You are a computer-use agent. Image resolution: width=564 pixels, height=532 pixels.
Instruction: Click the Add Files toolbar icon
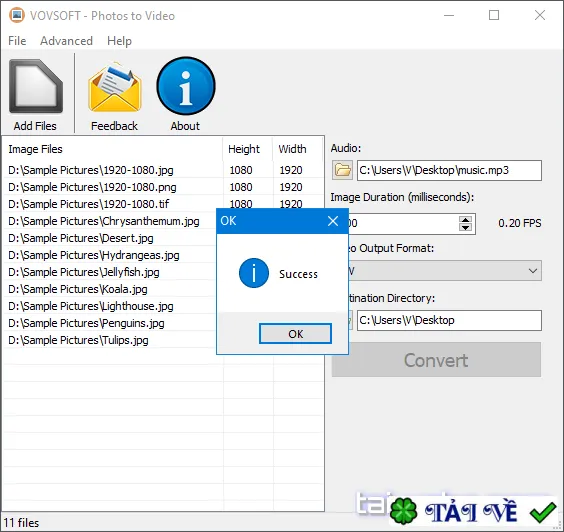[x=36, y=86]
